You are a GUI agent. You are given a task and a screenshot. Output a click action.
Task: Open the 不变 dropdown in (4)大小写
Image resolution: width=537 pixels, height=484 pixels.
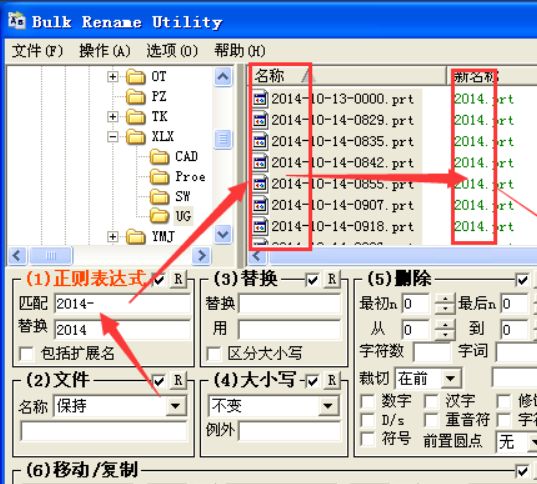tap(328, 406)
